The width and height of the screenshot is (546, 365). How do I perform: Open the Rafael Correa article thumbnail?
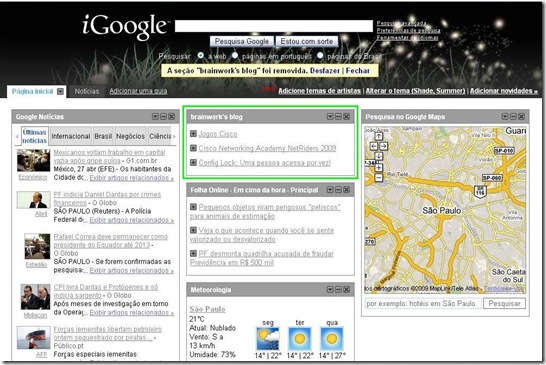pos(37,246)
